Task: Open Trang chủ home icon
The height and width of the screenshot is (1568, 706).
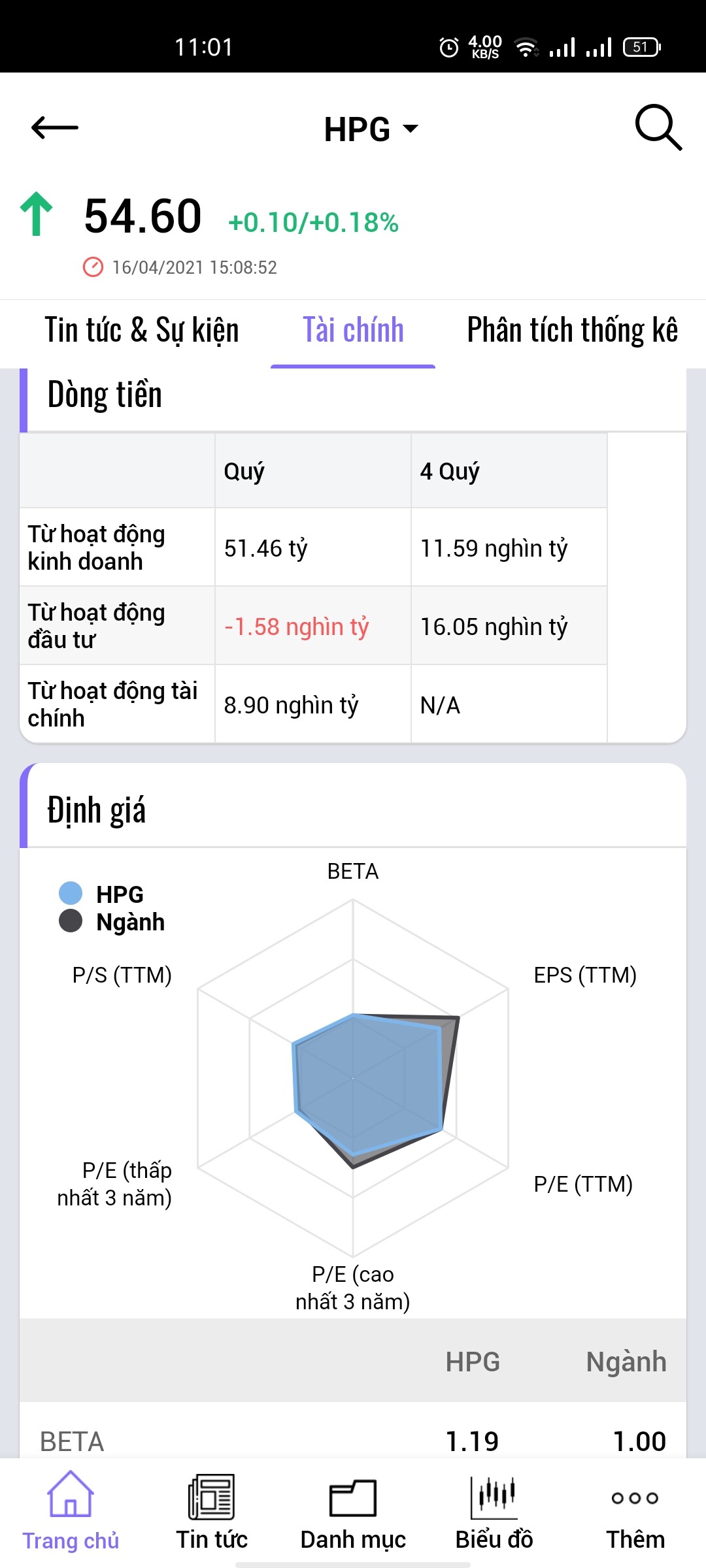Action: [71, 1494]
